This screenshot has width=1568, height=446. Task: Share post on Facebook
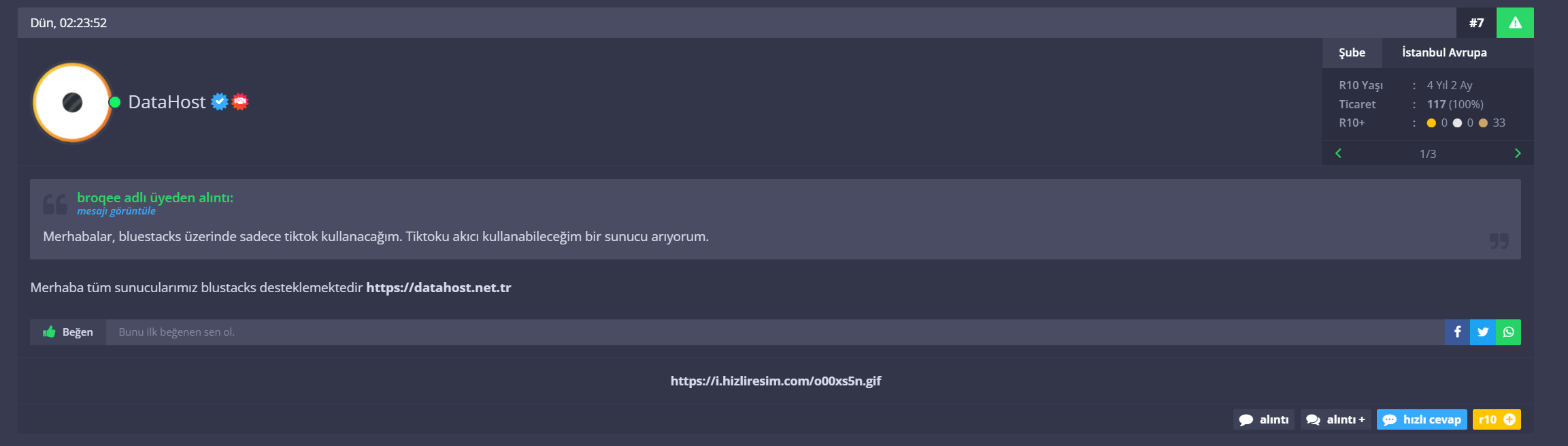click(x=1457, y=332)
